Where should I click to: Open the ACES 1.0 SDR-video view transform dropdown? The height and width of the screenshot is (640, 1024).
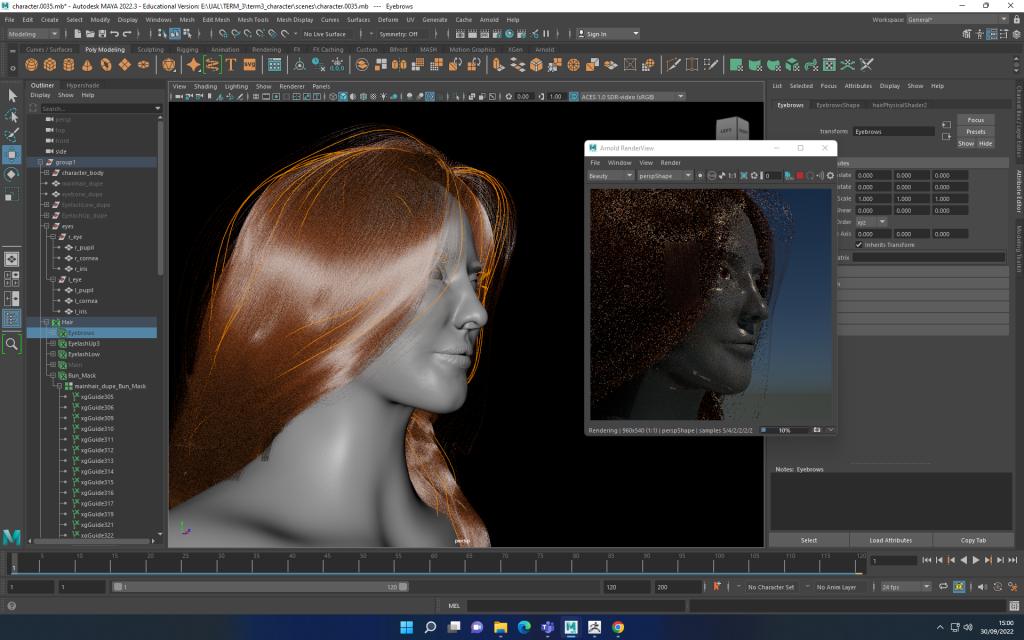click(632, 97)
